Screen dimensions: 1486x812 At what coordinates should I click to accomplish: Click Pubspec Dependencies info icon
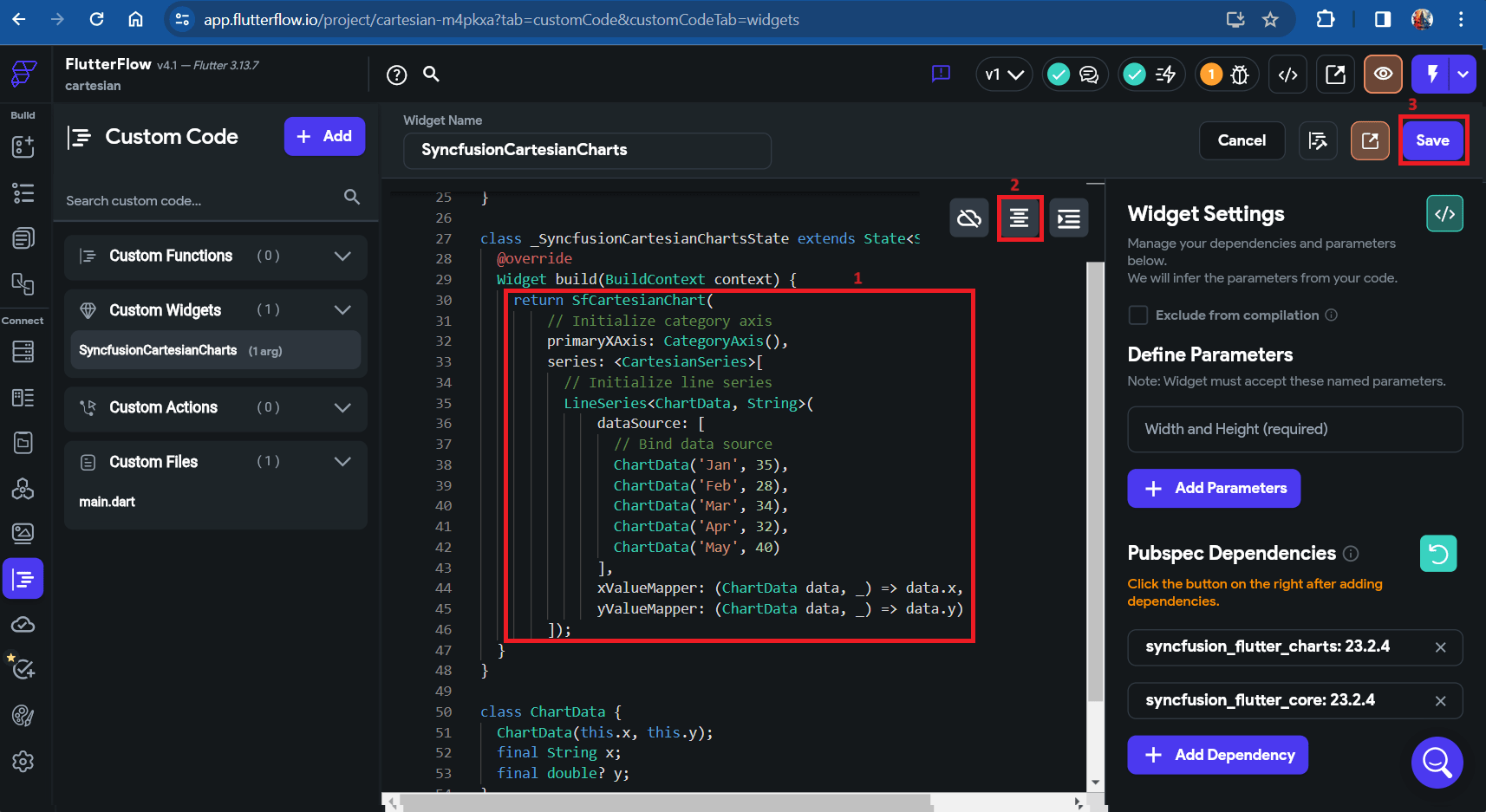coord(1351,554)
